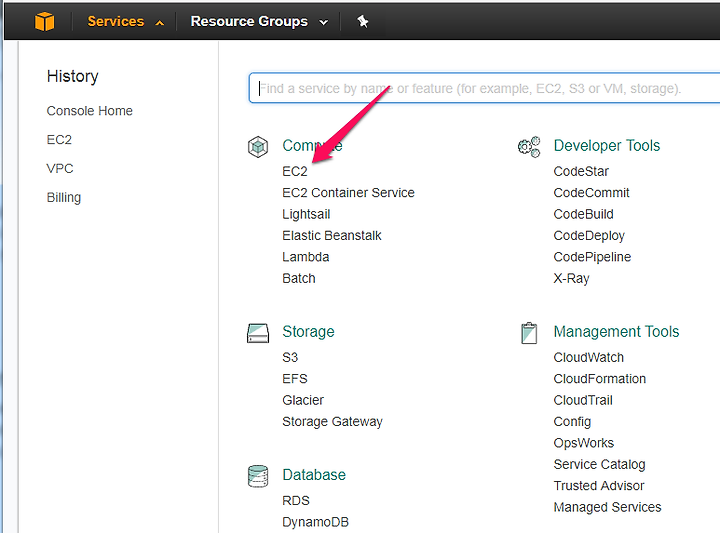
Task: Click the History heading
Action: (73, 76)
